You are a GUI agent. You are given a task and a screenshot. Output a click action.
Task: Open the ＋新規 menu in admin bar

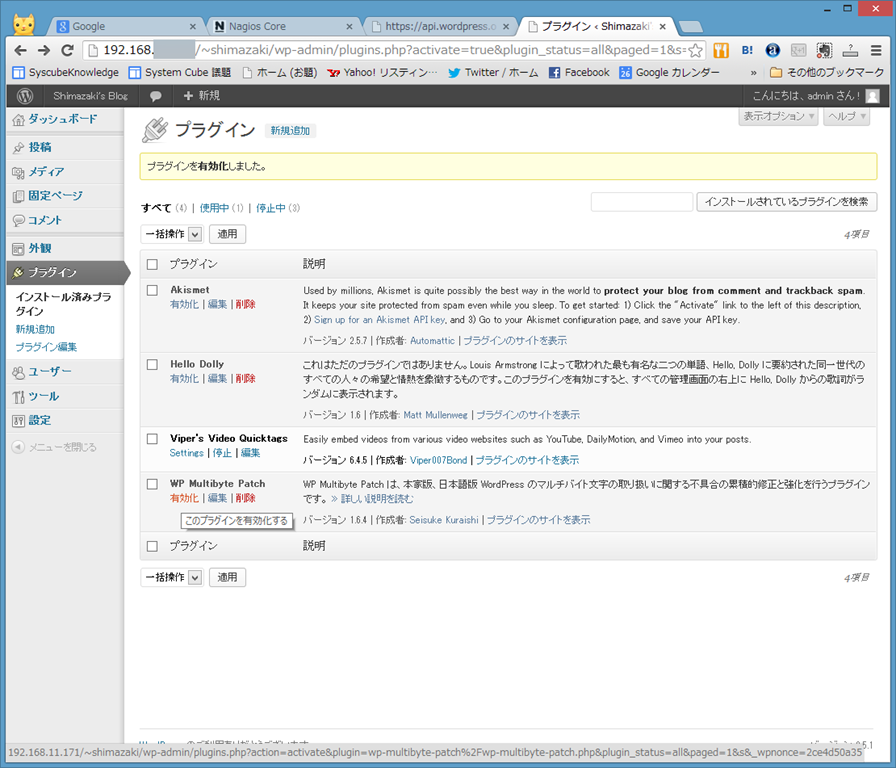point(202,96)
